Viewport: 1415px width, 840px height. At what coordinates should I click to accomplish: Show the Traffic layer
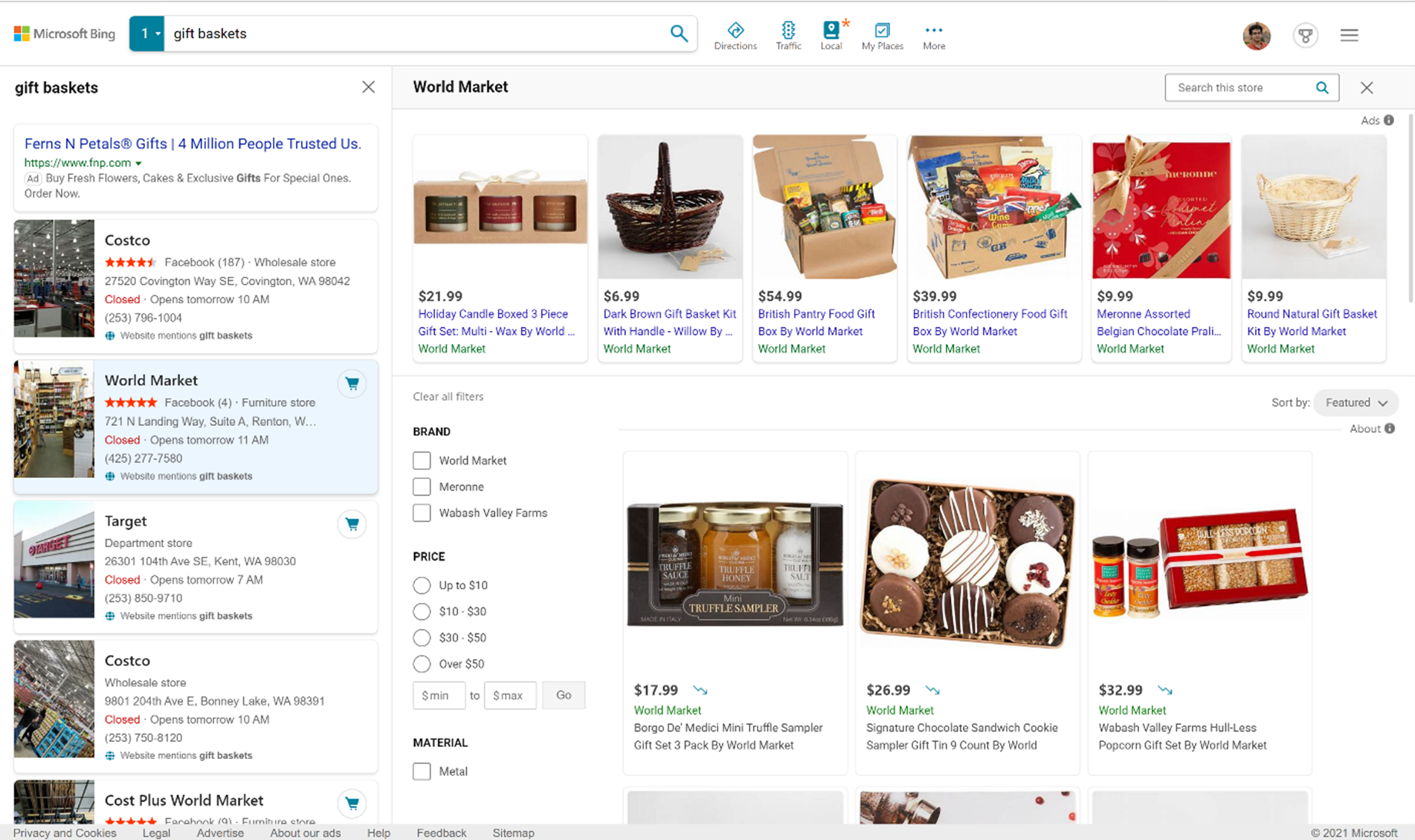(x=788, y=36)
